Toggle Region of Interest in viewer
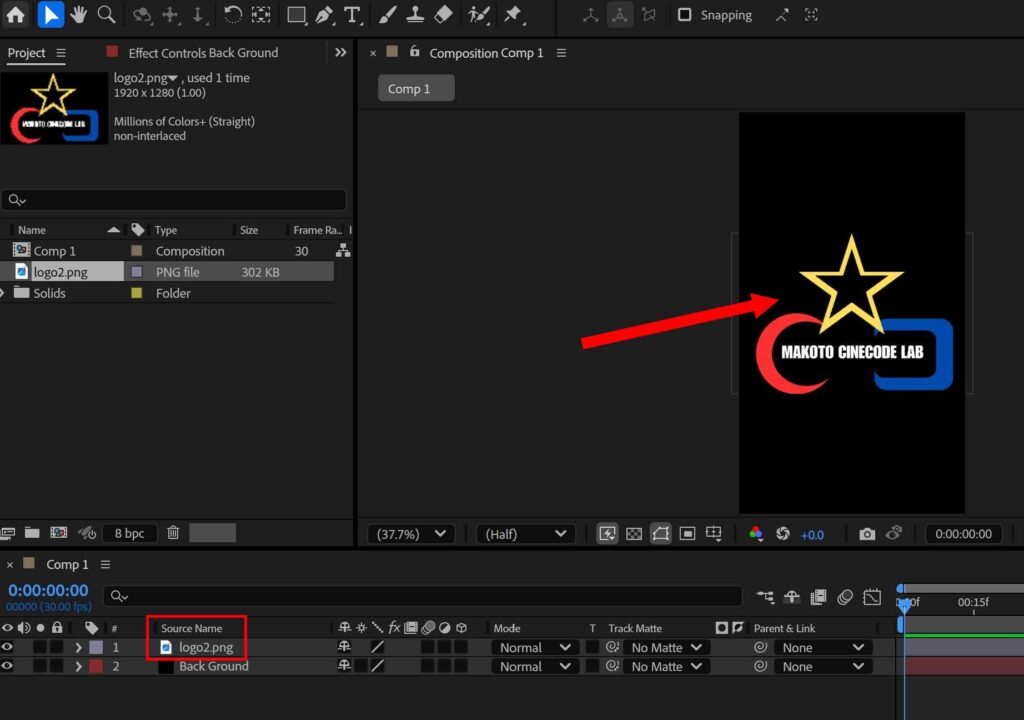This screenshot has height=720, width=1024. tap(687, 534)
